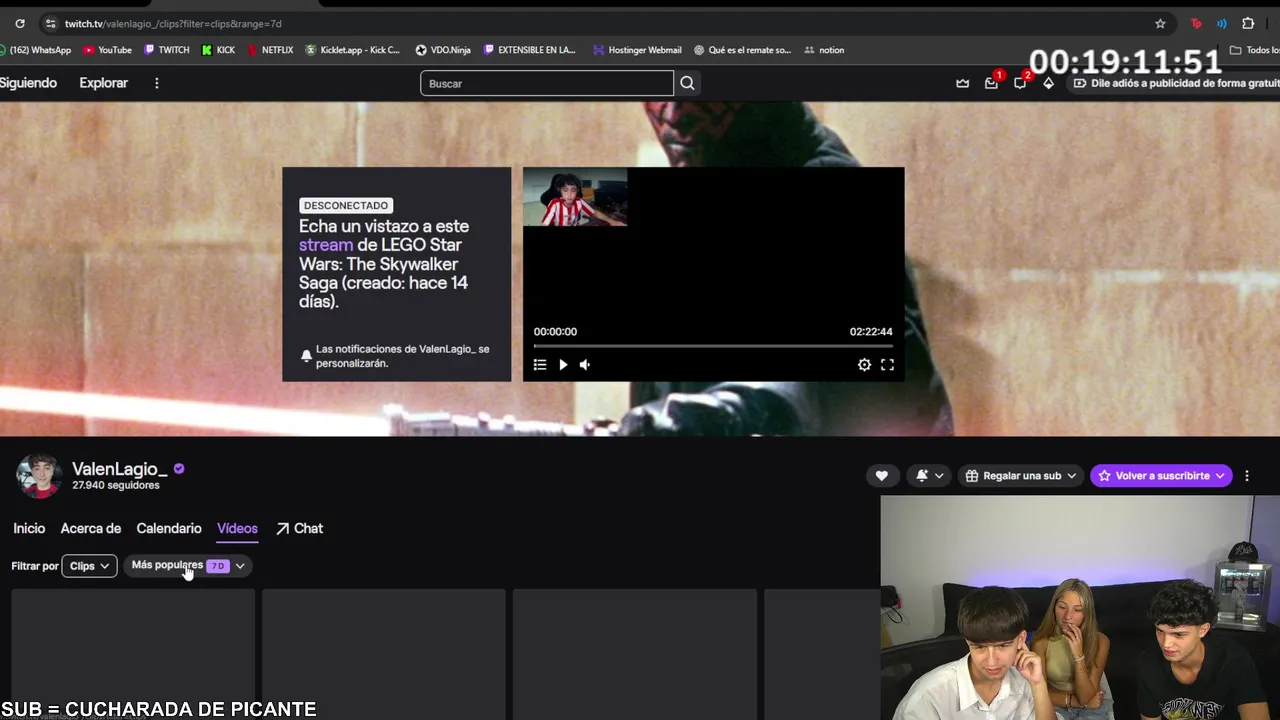Viewport: 1280px width, 720px height.
Task: Switch to the Inicio tab
Action: (x=29, y=528)
